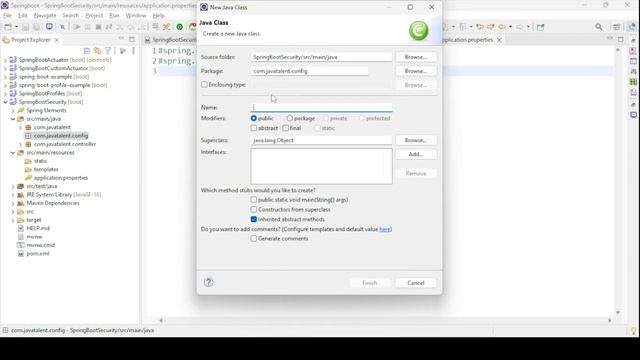
Task: Click the editor horizontal scrollbar right arrow
Action: coord(610,320)
